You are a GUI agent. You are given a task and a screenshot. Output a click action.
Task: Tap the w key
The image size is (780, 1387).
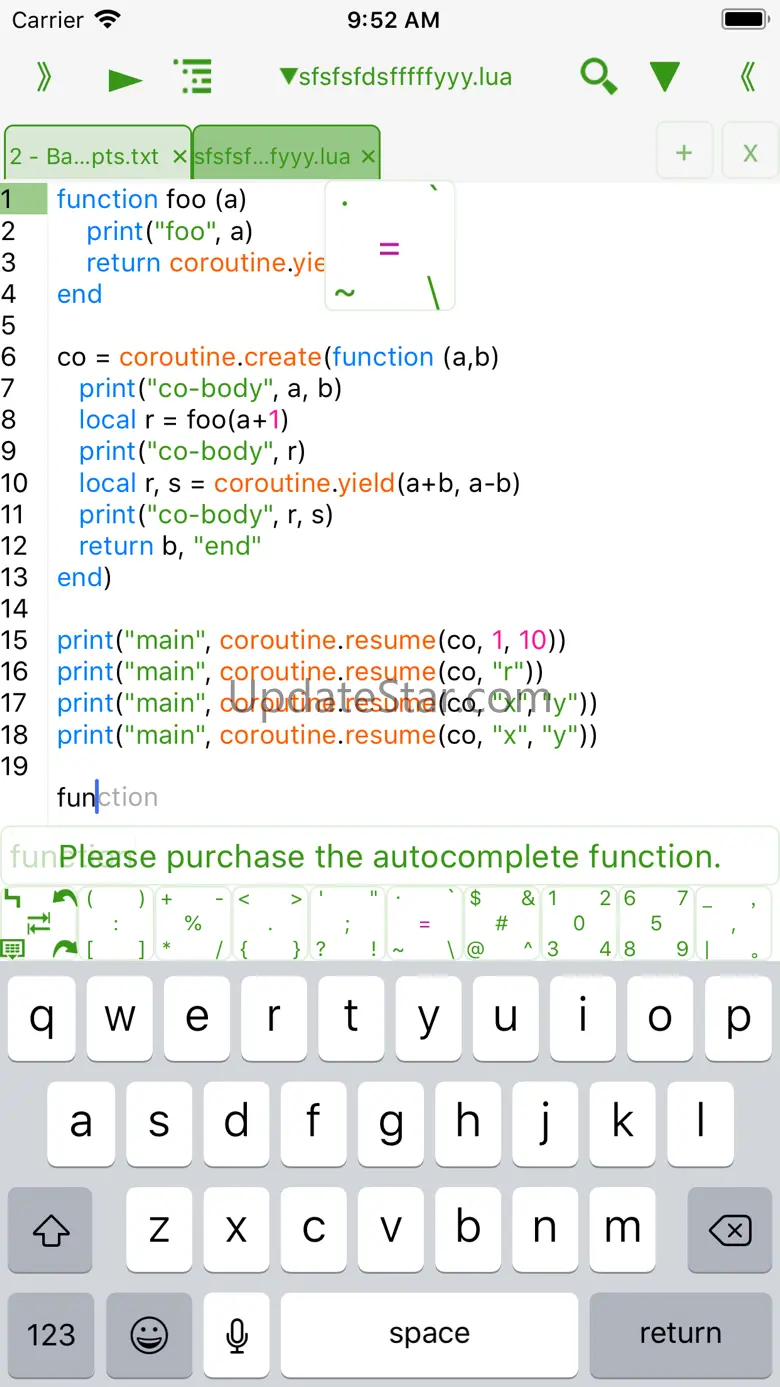(119, 1017)
